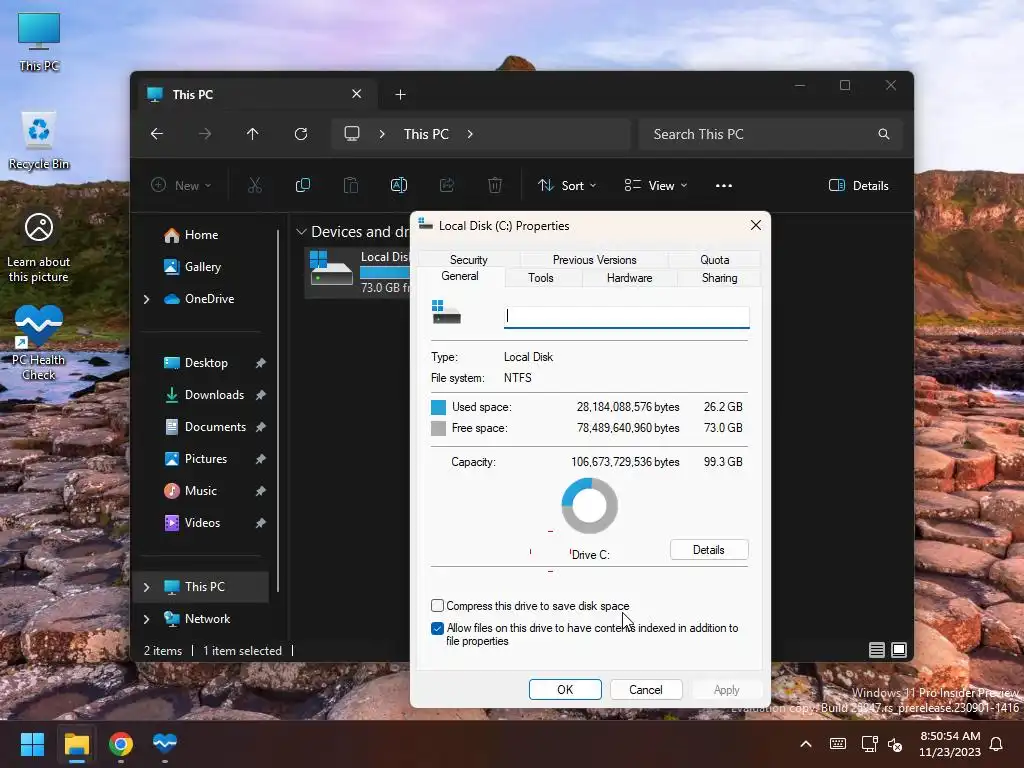This screenshot has height=768, width=1024.
Task: Expand the Network tree node
Action: 146,619
